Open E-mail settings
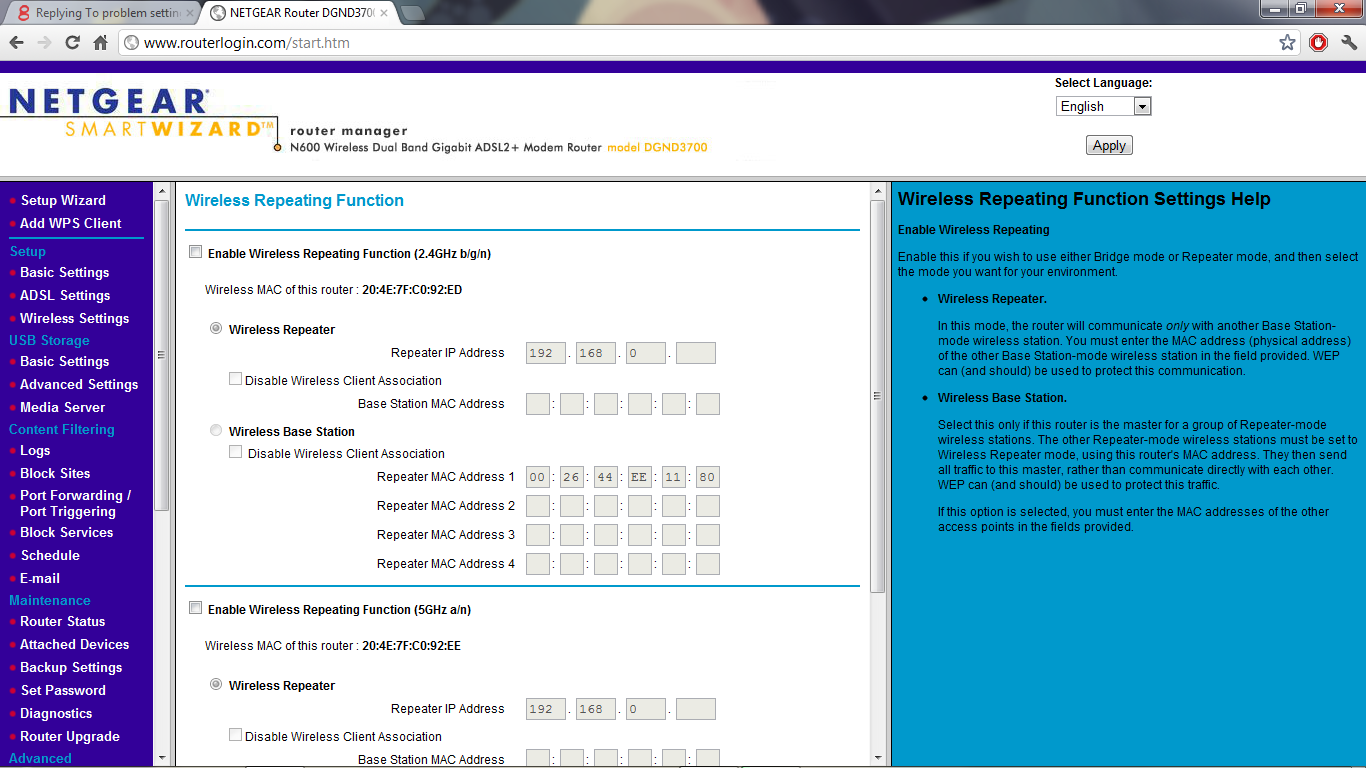1366x768 pixels. (40, 578)
